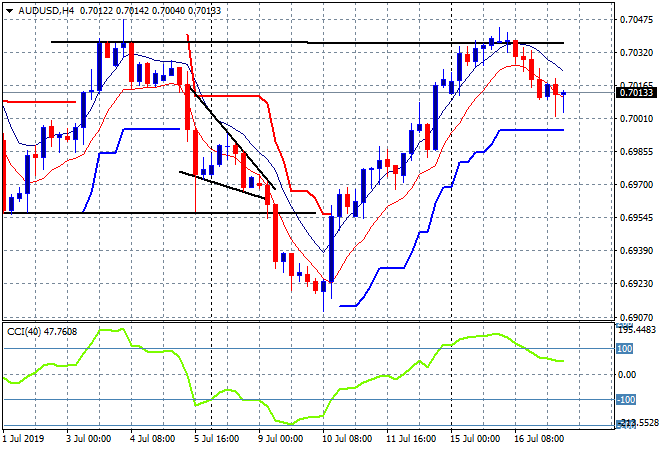
Task: Select the open value 0.70122 in the header
Action: pos(96,11)
